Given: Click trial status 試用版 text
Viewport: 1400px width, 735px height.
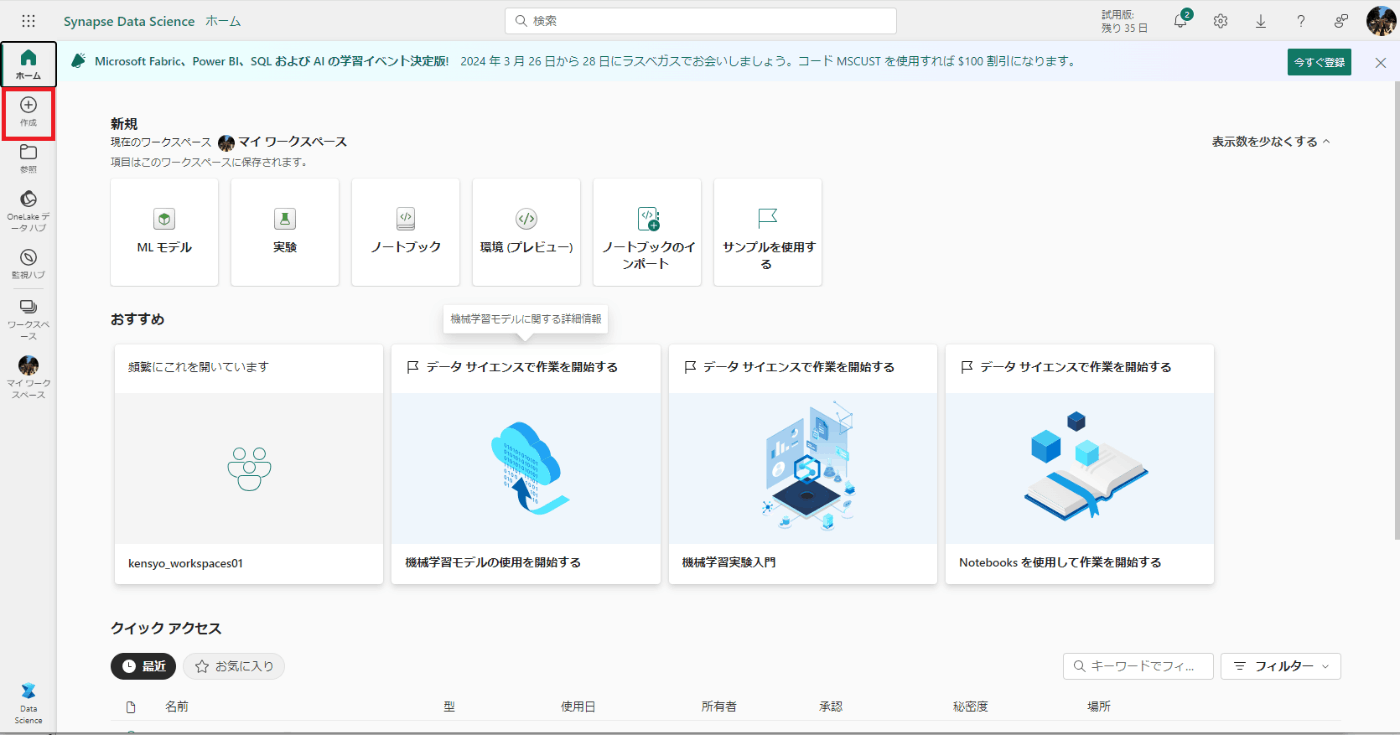Looking at the screenshot, I should coord(1125,21).
